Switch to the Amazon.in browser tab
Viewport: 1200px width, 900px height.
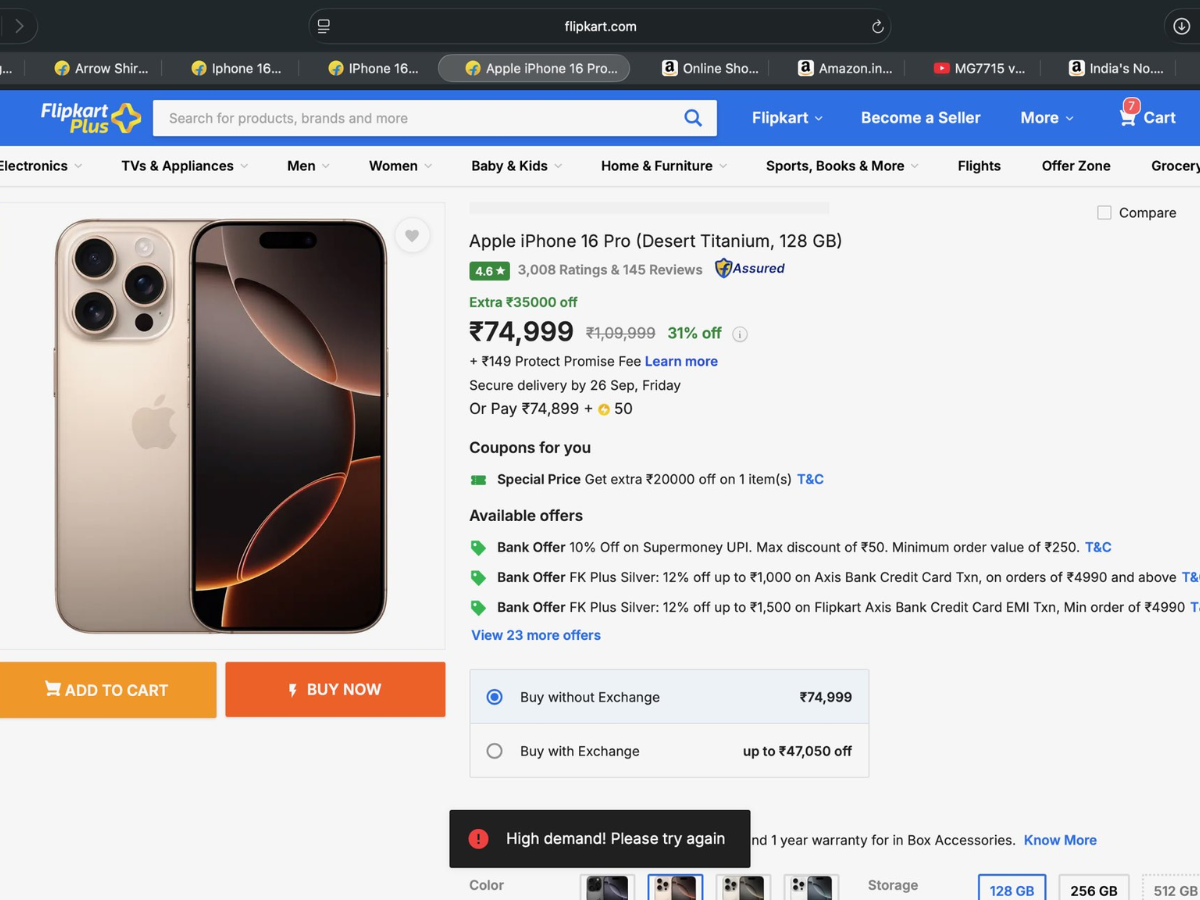[844, 68]
